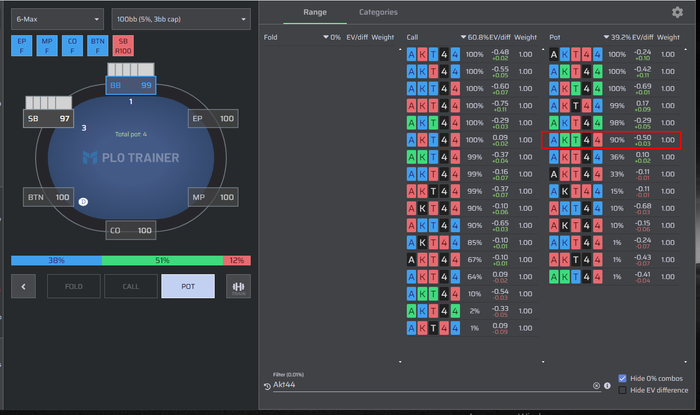Viewport: 700px width, 415px height.
Task: Click the EV/diff header in Fold column
Action: click(357, 37)
